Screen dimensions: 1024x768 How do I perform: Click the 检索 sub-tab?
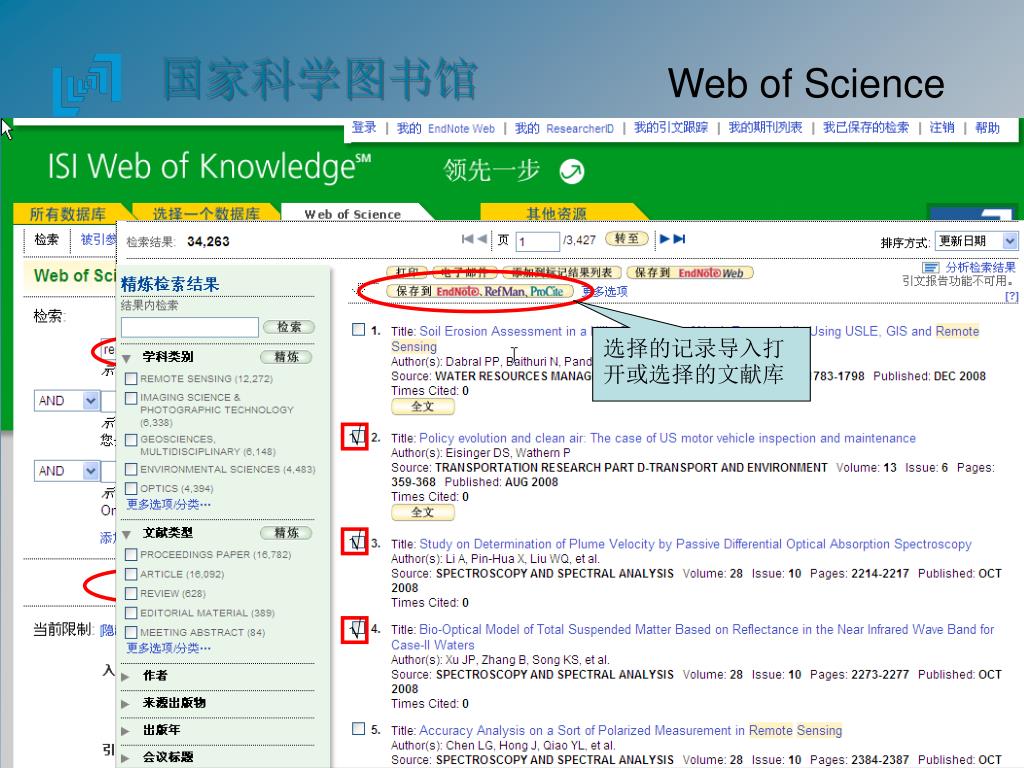point(46,240)
